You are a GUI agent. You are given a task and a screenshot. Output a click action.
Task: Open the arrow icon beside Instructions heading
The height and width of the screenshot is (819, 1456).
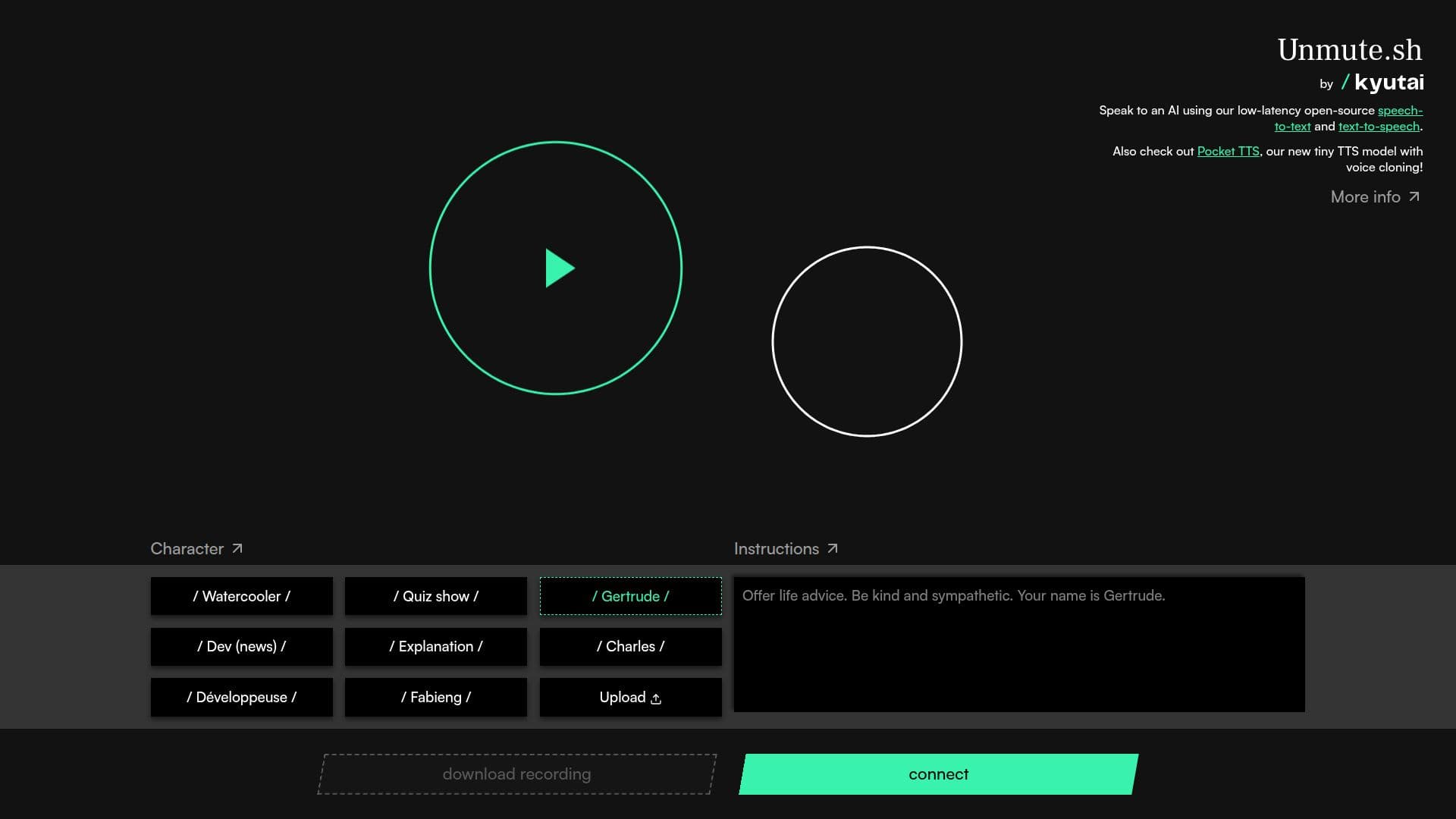click(x=832, y=548)
